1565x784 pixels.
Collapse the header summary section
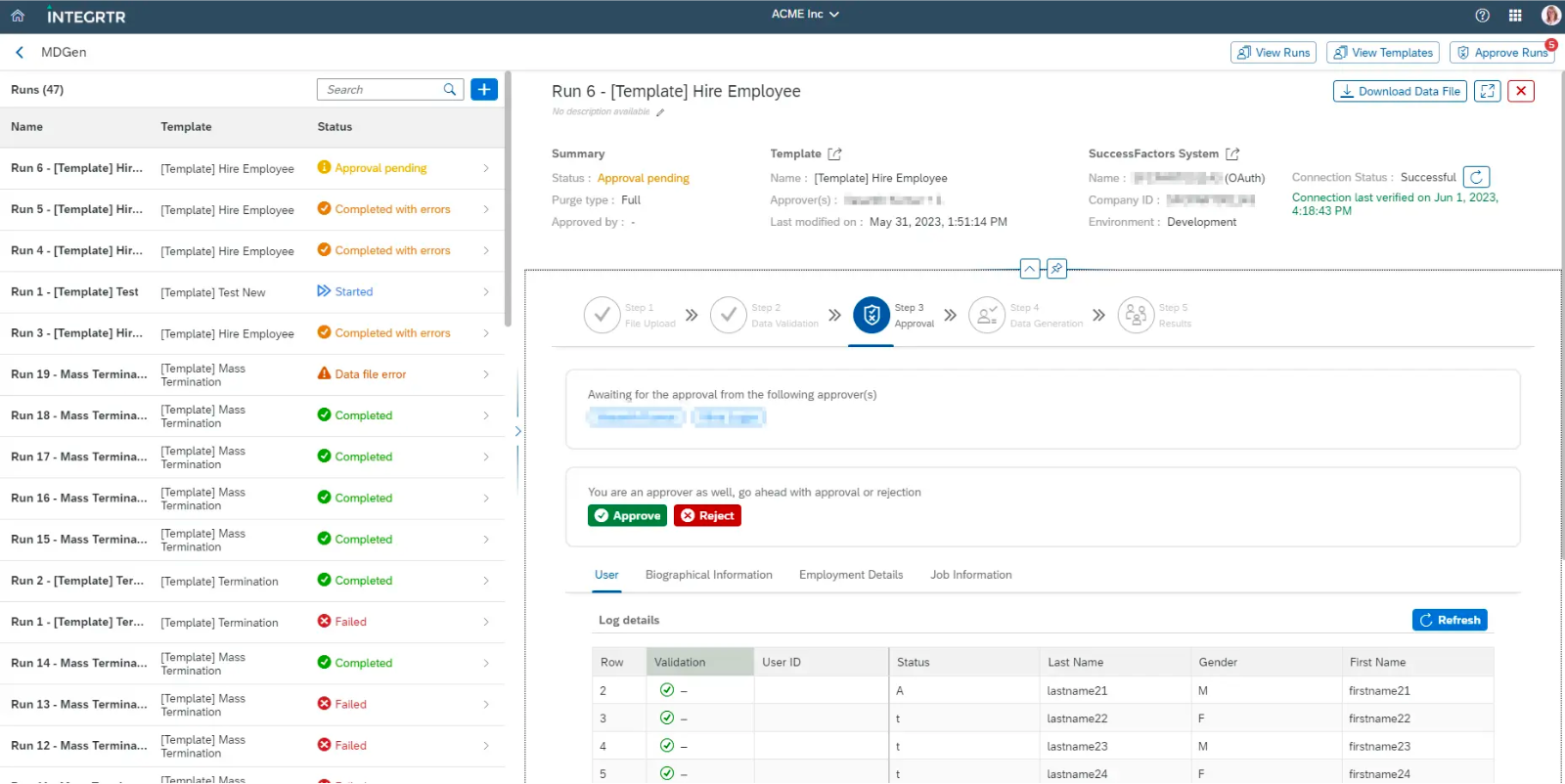coord(1030,269)
